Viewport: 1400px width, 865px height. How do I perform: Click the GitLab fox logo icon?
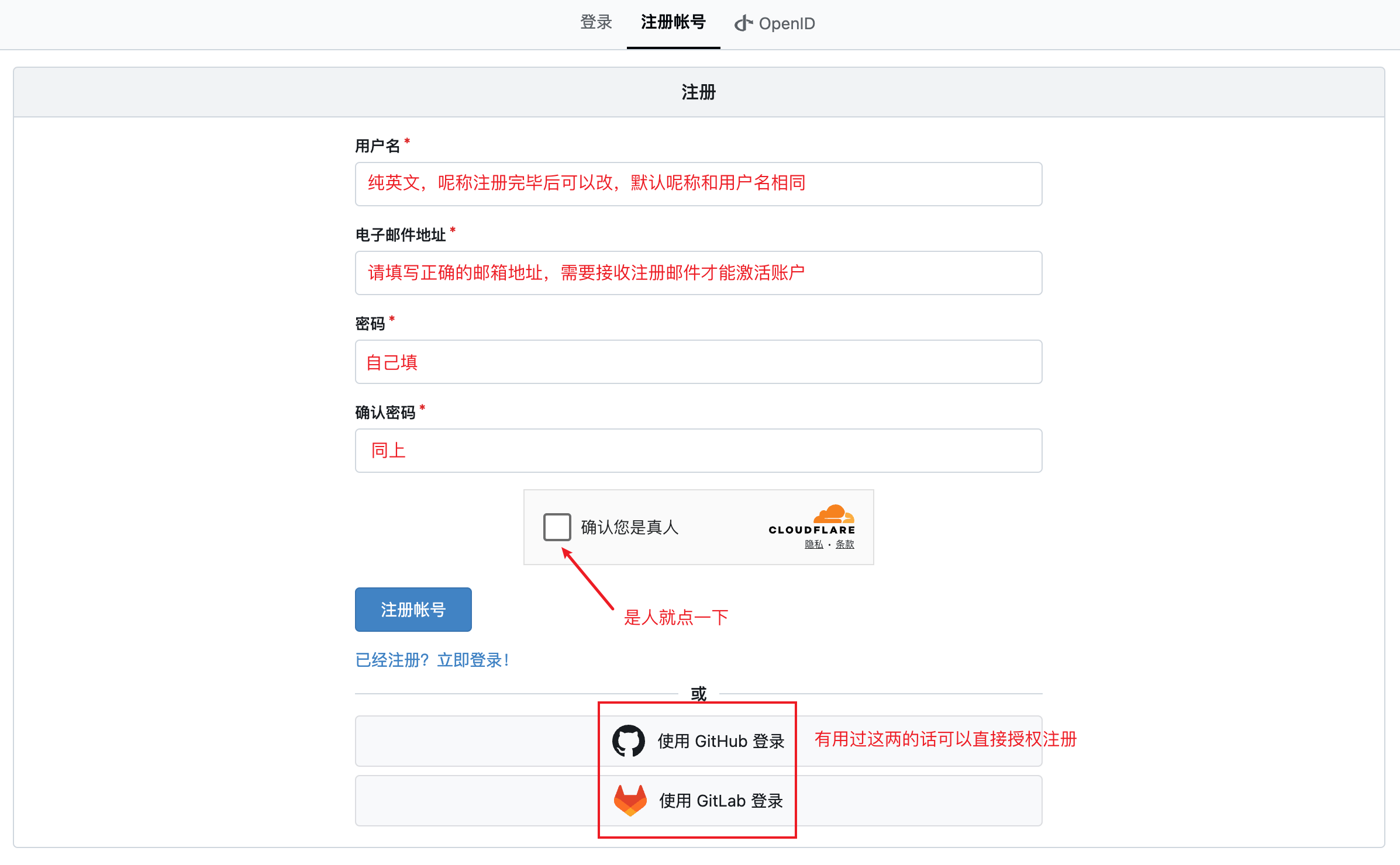pyautogui.click(x=630, y=800)
